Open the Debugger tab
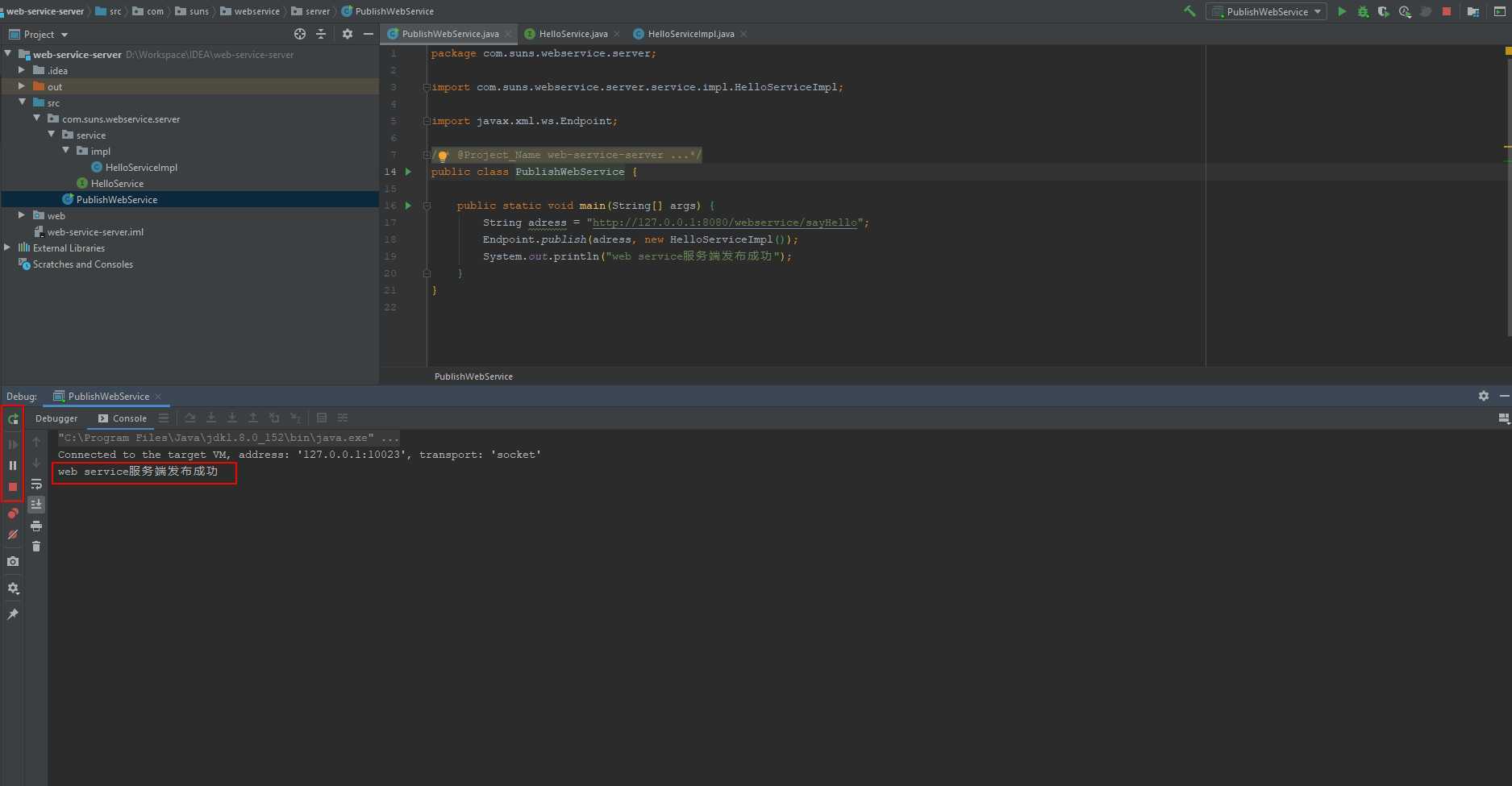This screenshot has height=786, width=1512. pos(56,418)
